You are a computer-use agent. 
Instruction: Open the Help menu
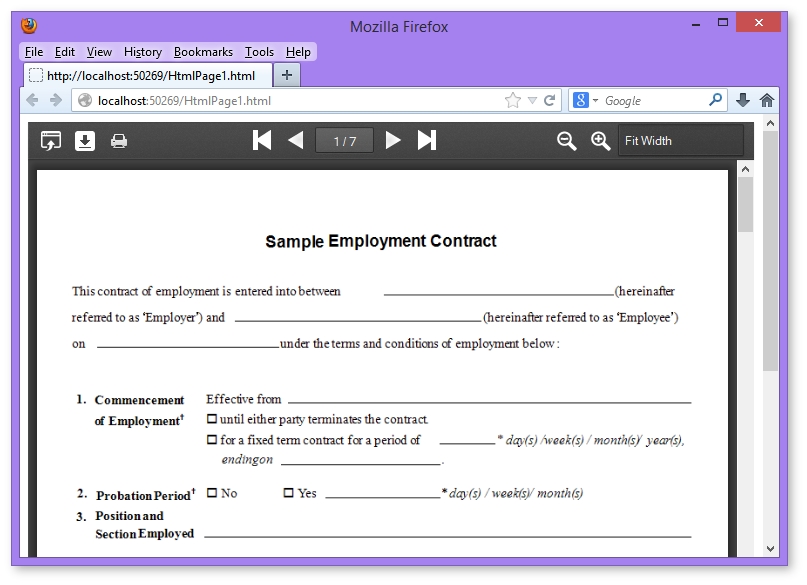tap(299, 52)
